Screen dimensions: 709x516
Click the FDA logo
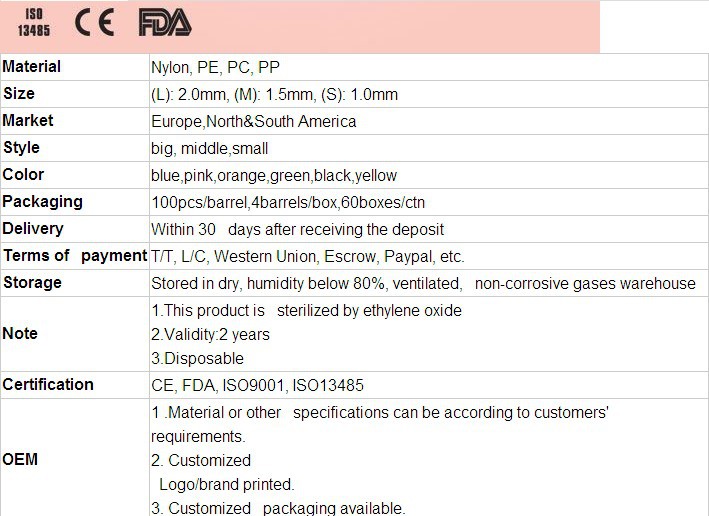[x=164, y=22]
